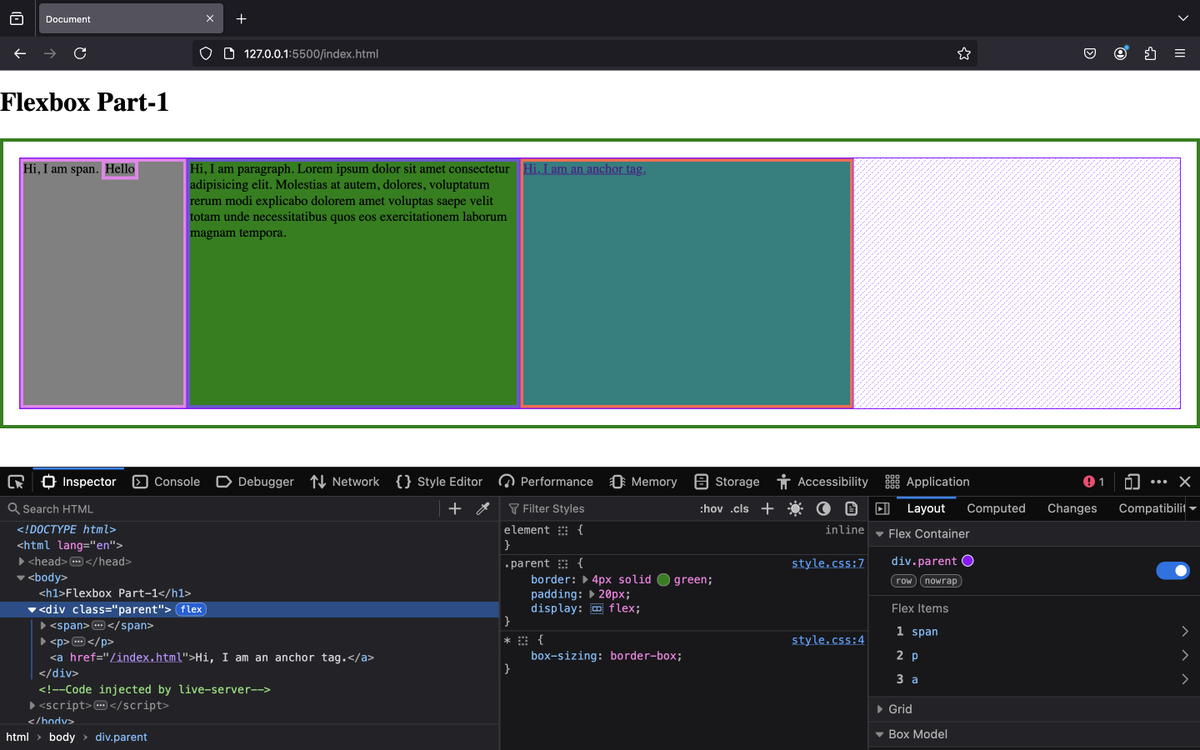Open devtools more options ellipsis menu
Viewport: 1200px width, 750px height.
(1159, 482)
